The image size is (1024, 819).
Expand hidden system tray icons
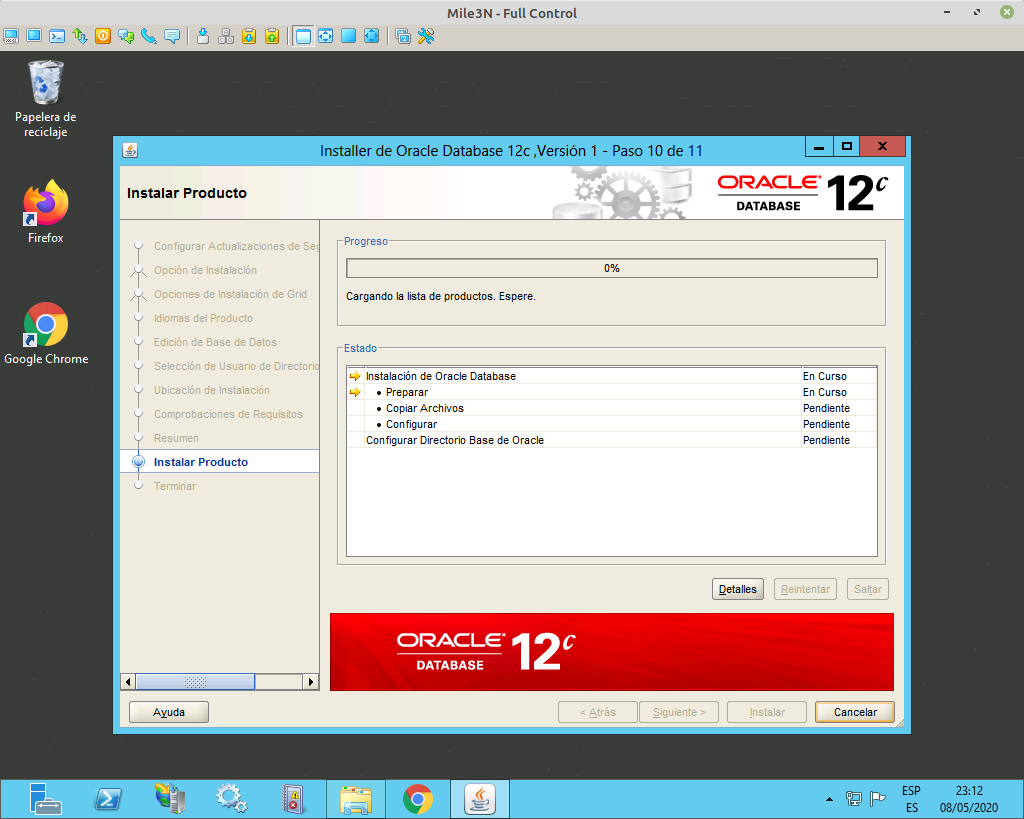[830, 798]
